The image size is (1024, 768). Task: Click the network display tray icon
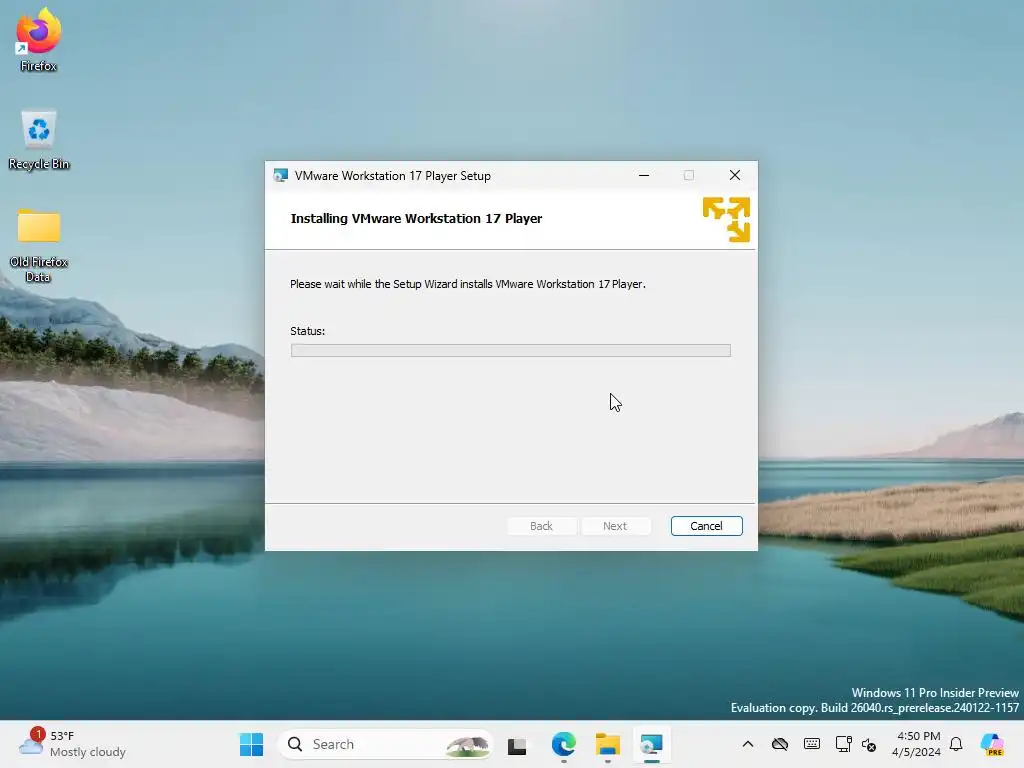(843, 744)
